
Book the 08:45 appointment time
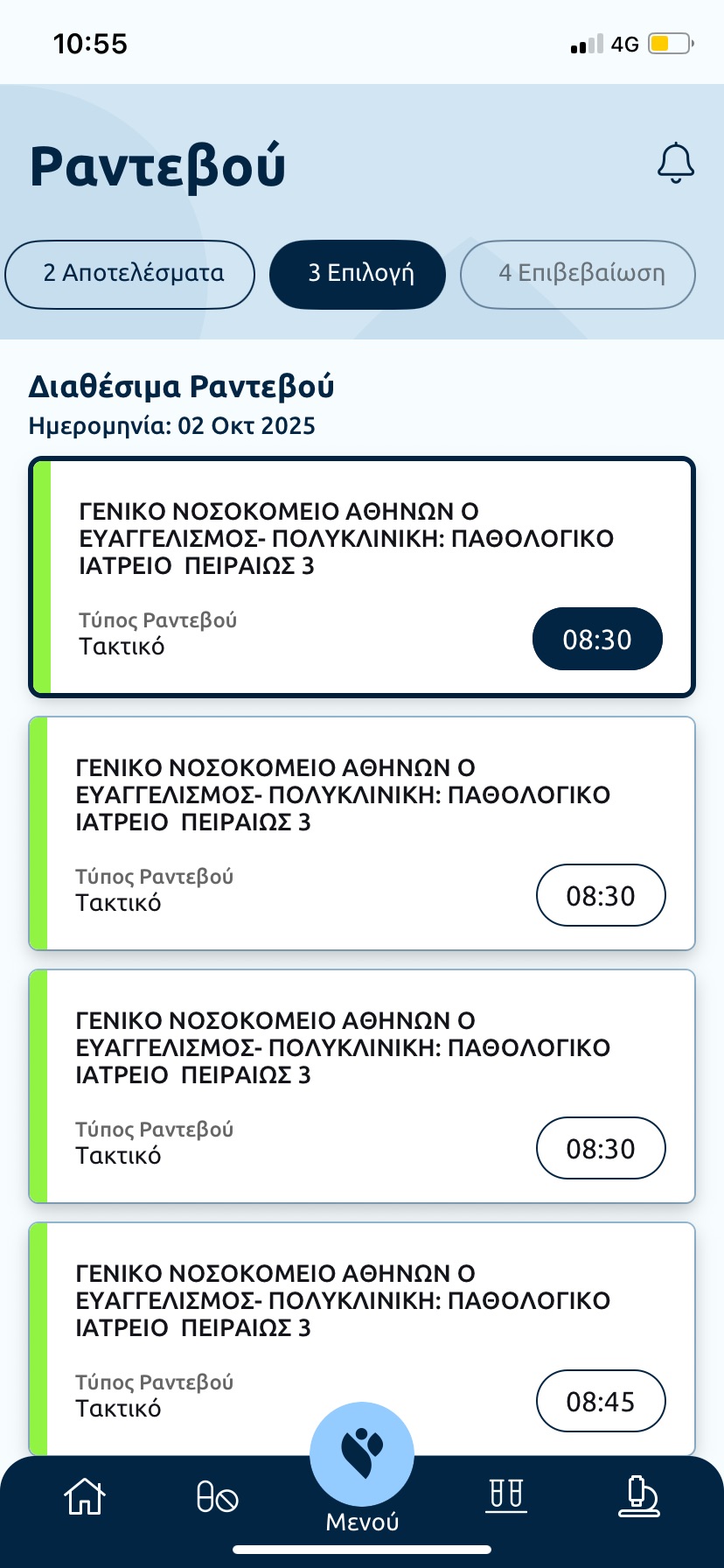(601, 1401)
